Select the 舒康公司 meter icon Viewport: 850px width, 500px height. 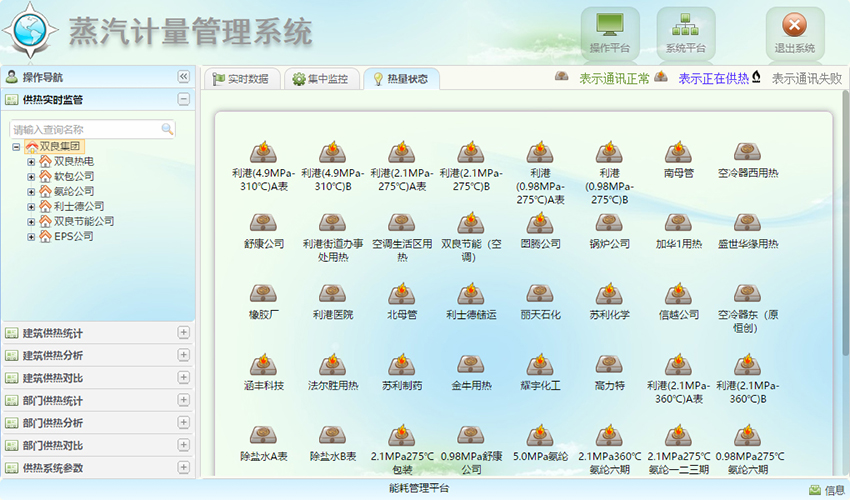point(263,223)
